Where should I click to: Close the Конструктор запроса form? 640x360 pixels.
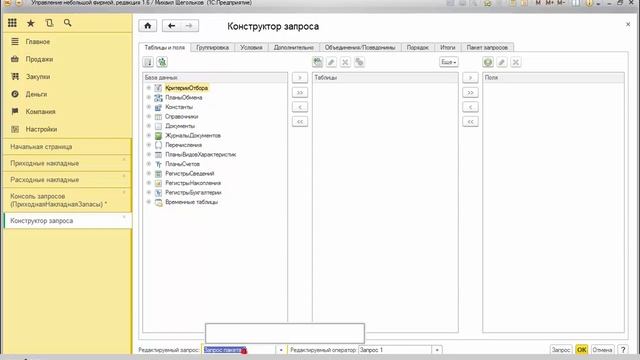pyautogui.click(x=628, y=24)
